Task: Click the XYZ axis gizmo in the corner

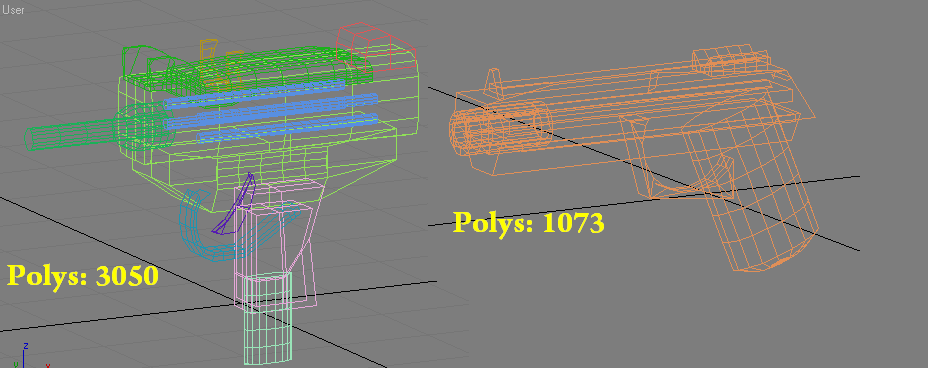Action: click(x=27, y=356)
